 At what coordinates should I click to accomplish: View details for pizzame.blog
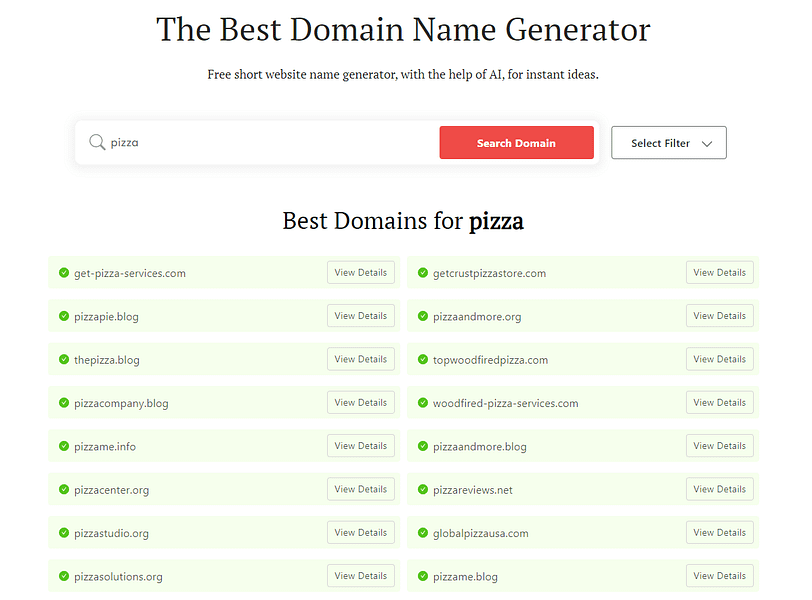pyautogui.click(x=719, y=576)
